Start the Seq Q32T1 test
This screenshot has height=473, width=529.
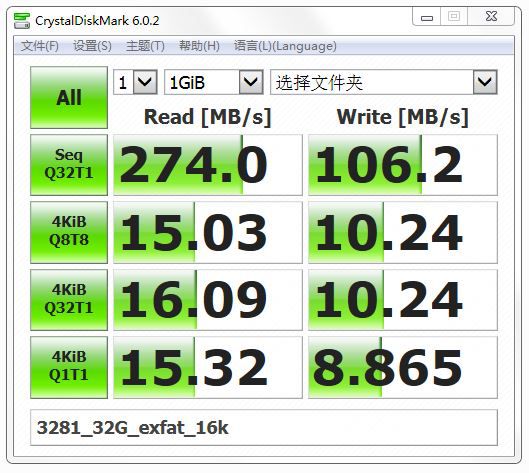[69, 165]
